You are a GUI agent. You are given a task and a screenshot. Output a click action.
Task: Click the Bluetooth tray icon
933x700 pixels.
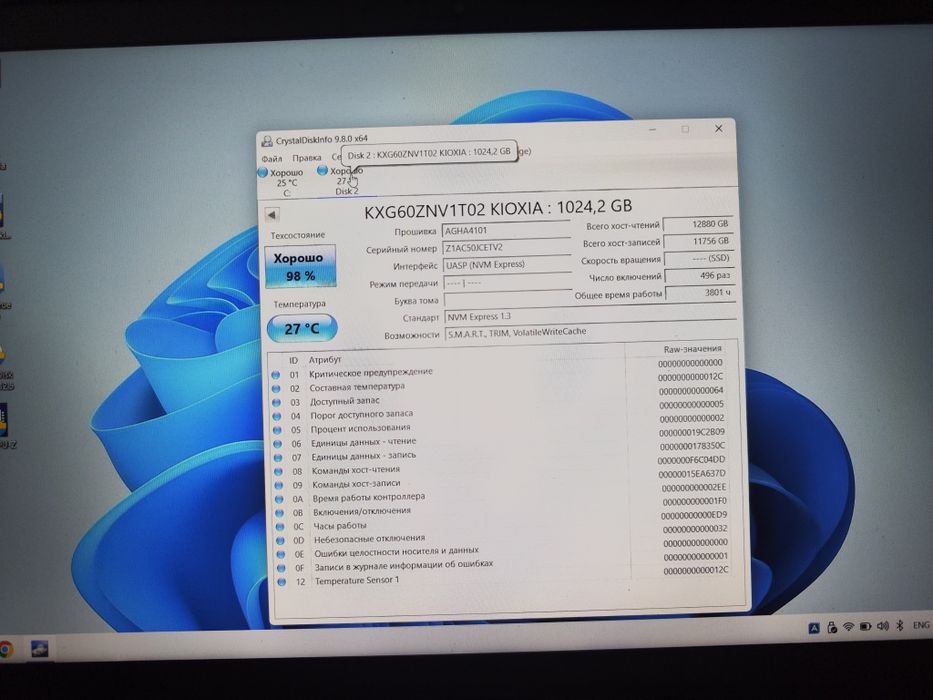[900, 626]
